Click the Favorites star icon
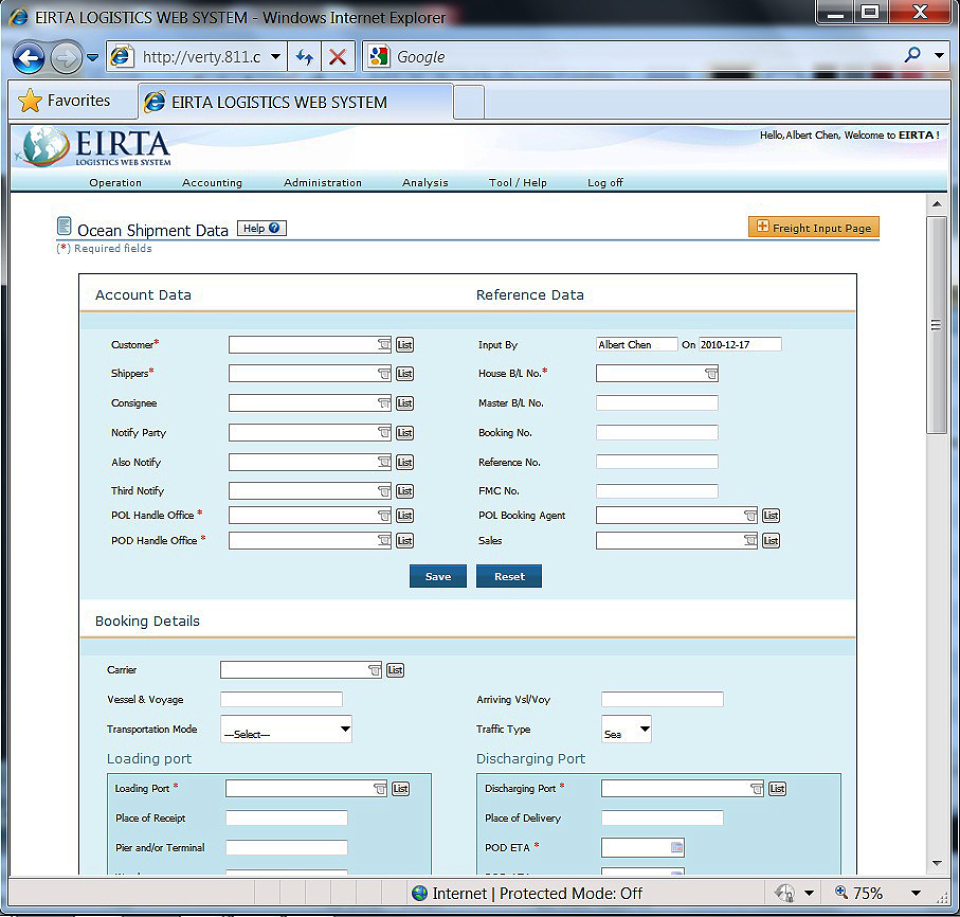Image resolution: width=960 pixels, height=917 pixels. coord(30,100)
